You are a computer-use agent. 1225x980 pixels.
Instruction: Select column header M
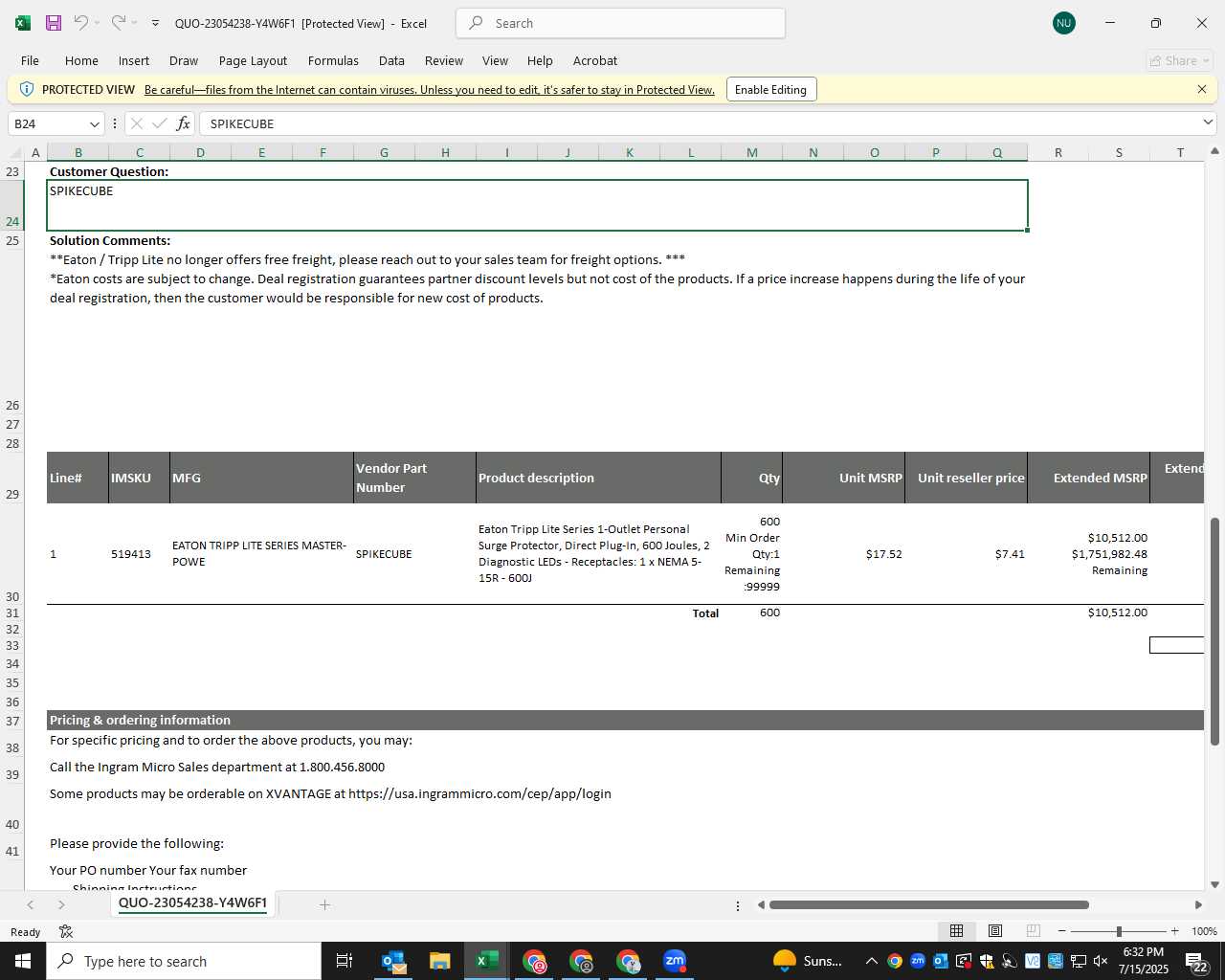pyautogui.click(x=751, y=152)
